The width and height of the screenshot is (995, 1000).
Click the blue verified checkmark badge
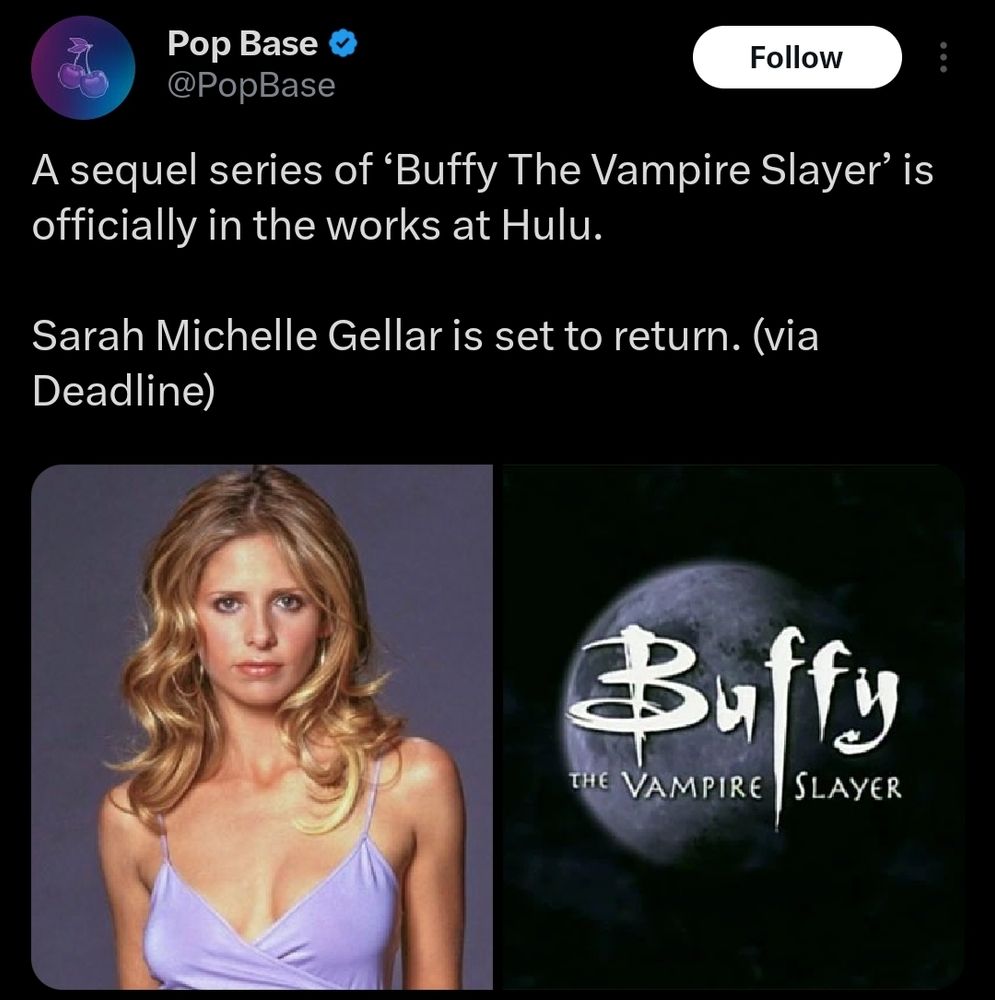(x=343, y=44)
